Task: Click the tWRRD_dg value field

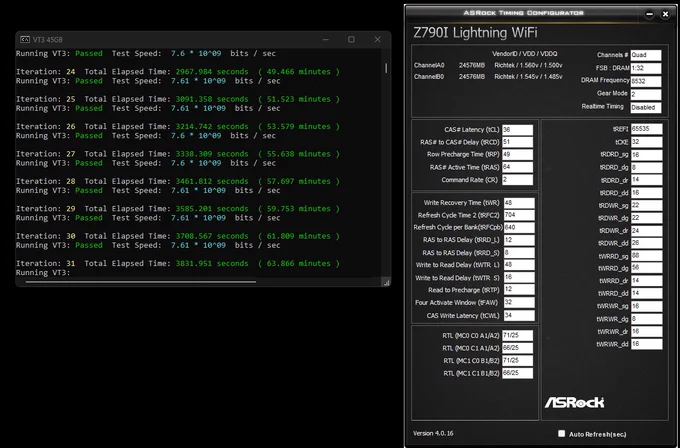Action: coord(646,268)
